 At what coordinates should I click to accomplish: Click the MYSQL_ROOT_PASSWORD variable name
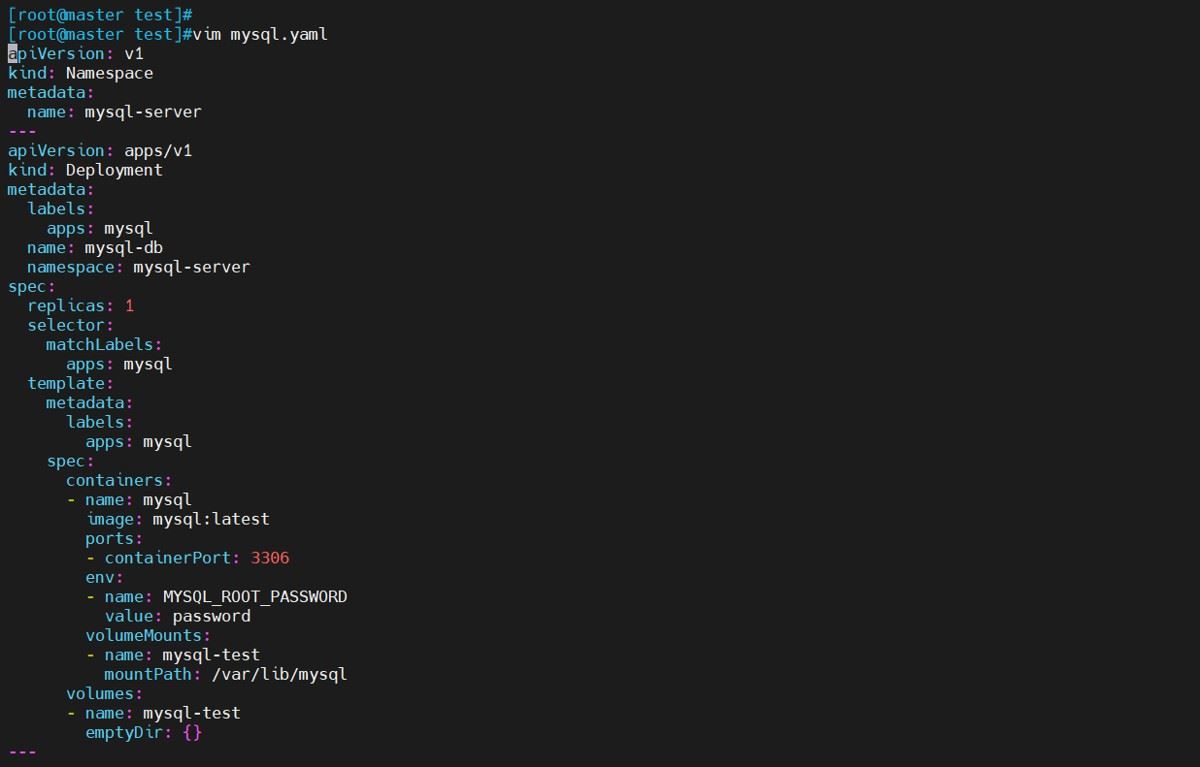pyautogui.click(x=255, y=597)
